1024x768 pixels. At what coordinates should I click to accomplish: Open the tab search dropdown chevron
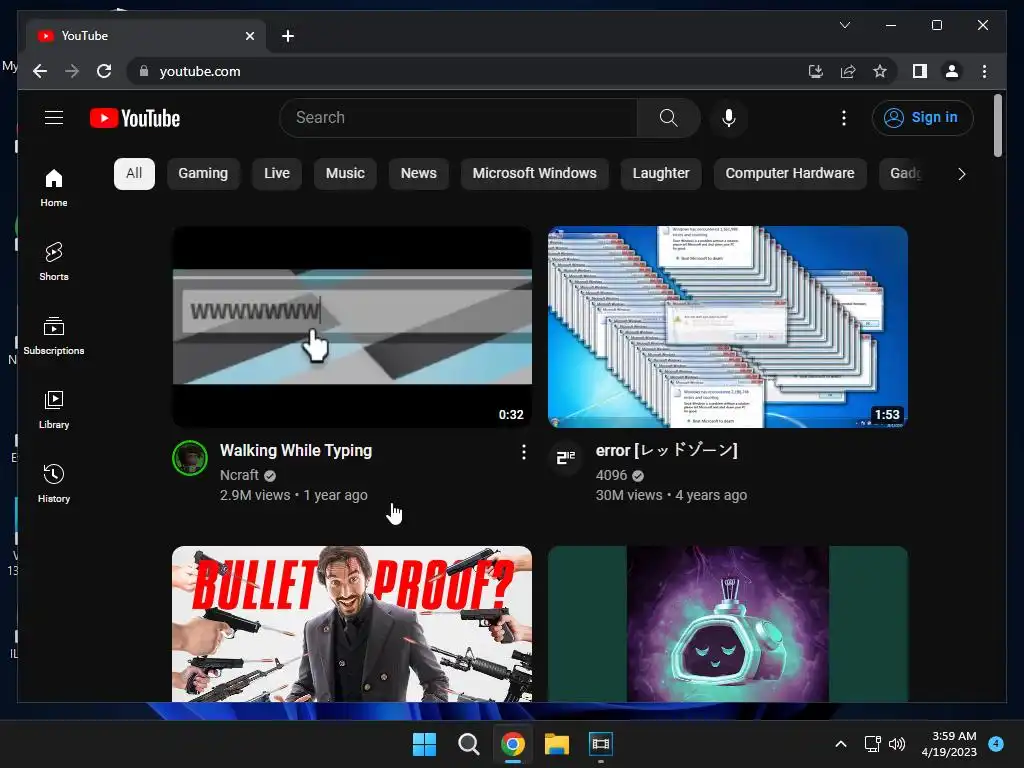844,25
